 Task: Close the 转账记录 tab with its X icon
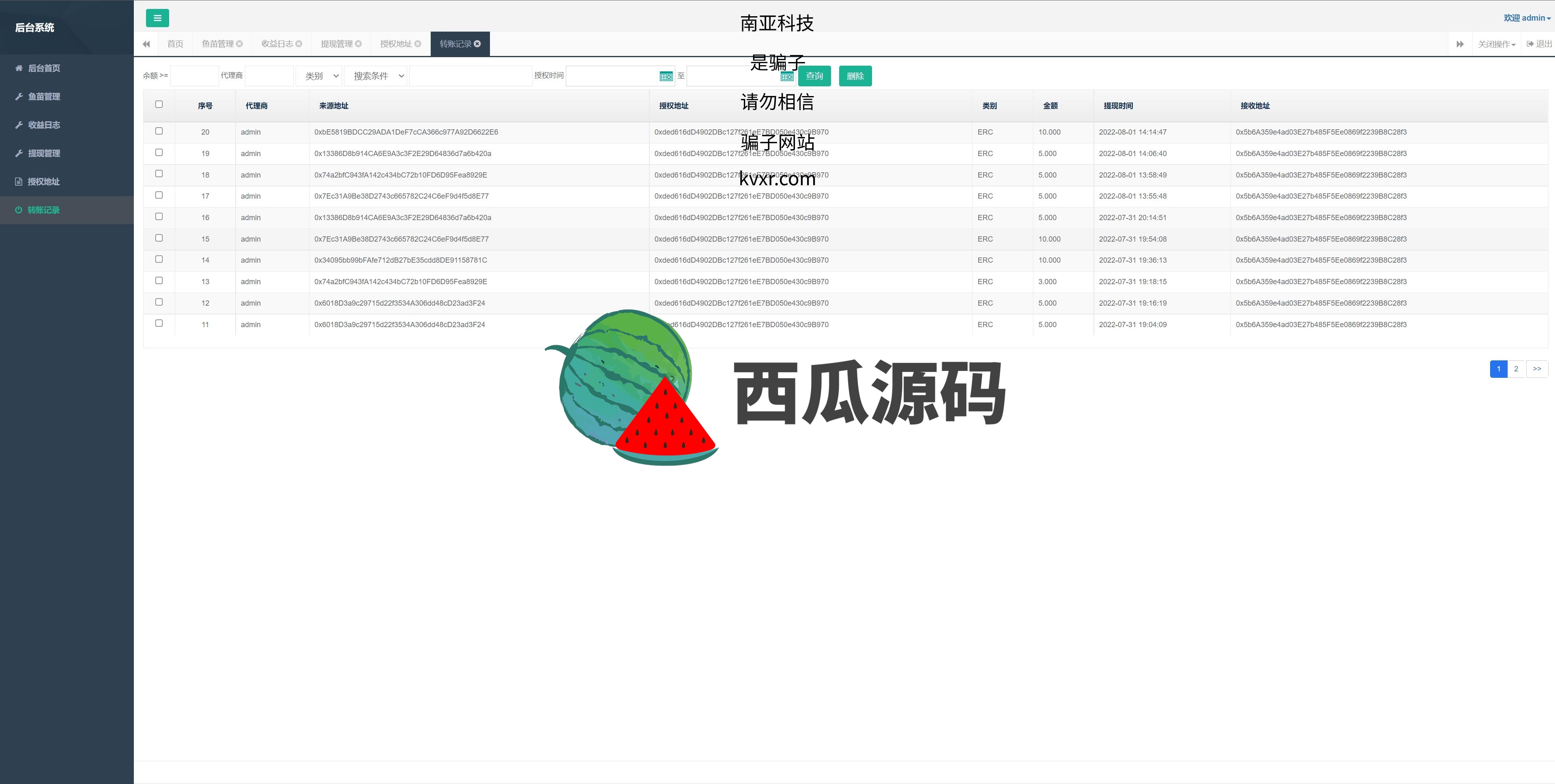click(x=477, y=43)
